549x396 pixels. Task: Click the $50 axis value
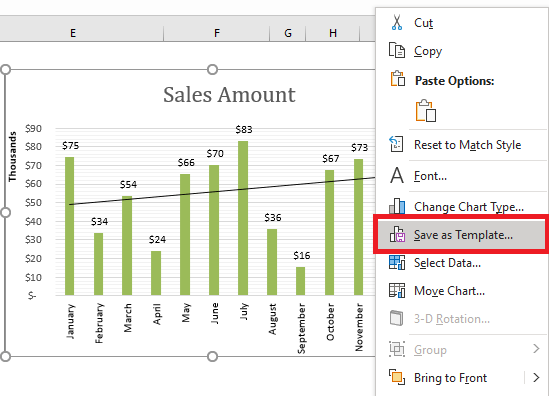[x=33, y=203]
